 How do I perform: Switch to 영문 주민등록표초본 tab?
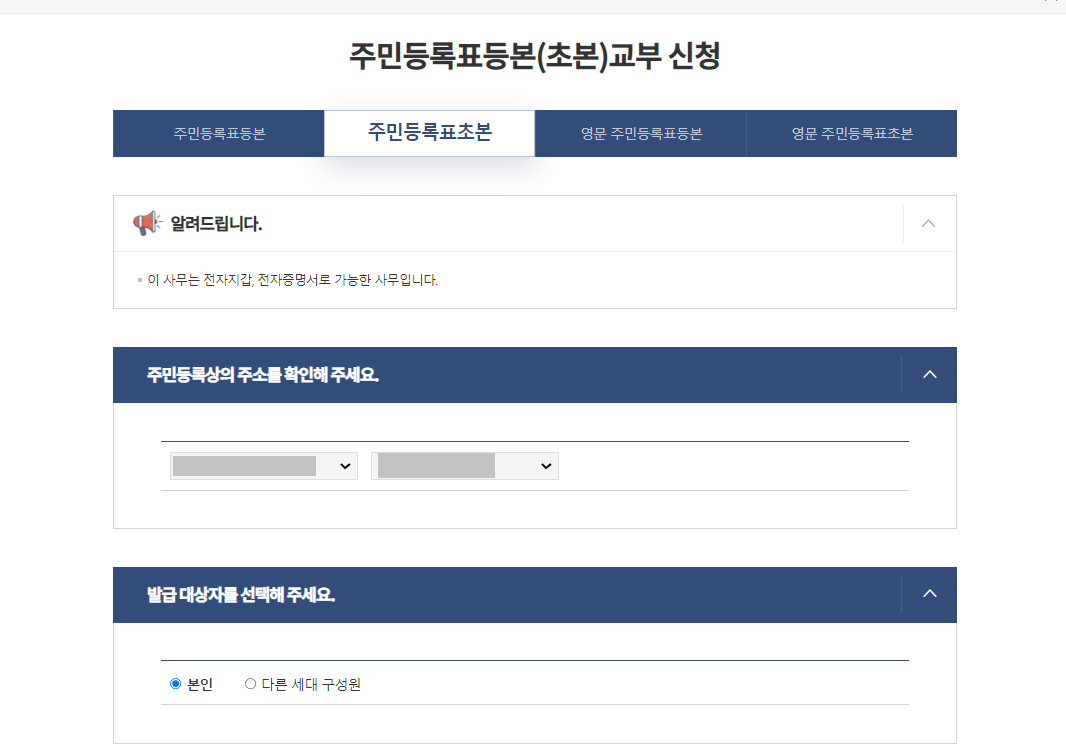pyautogui.click(x=852, y=133)
